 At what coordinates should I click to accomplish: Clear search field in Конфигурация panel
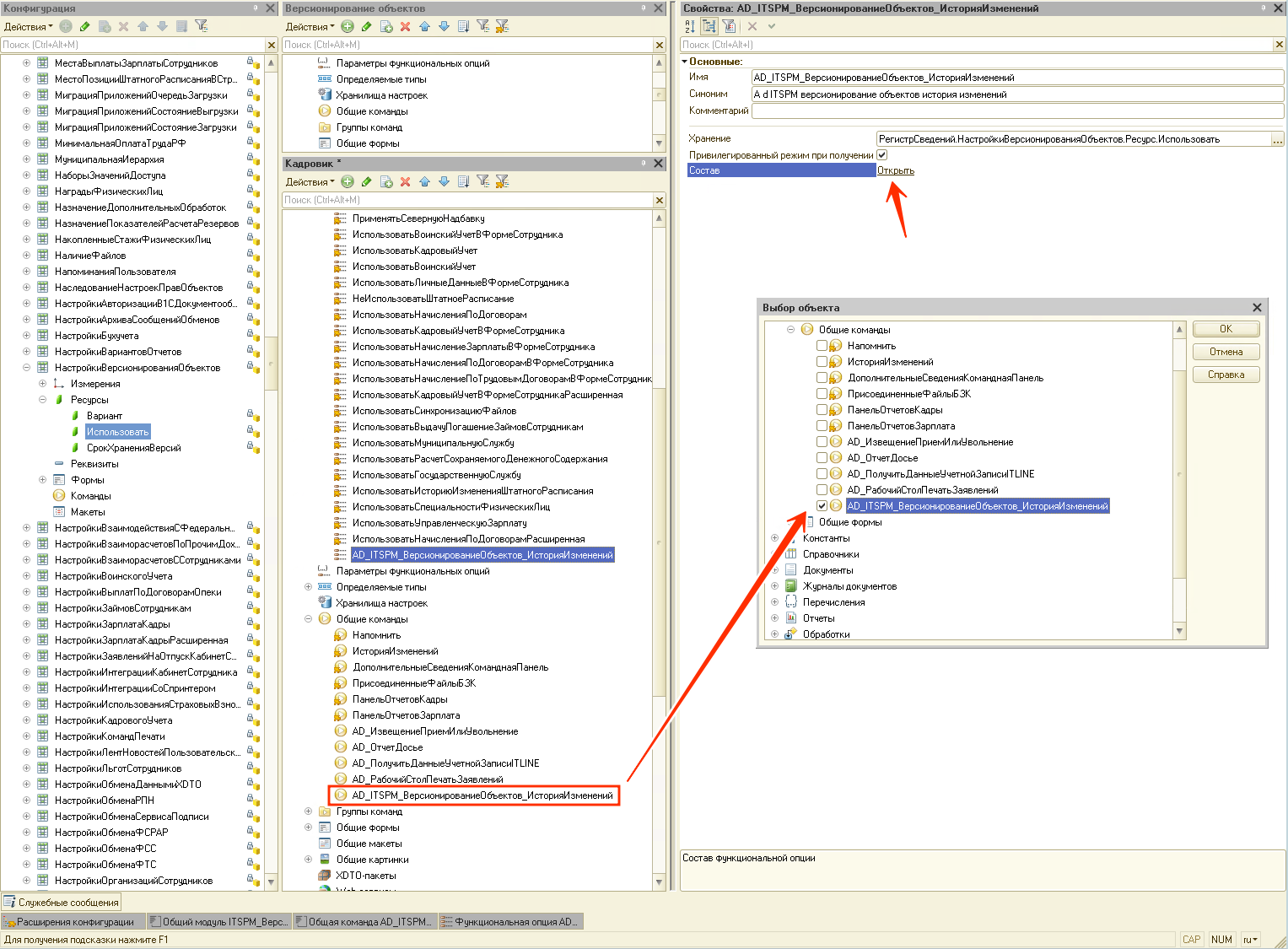click(x=272, y=45)
